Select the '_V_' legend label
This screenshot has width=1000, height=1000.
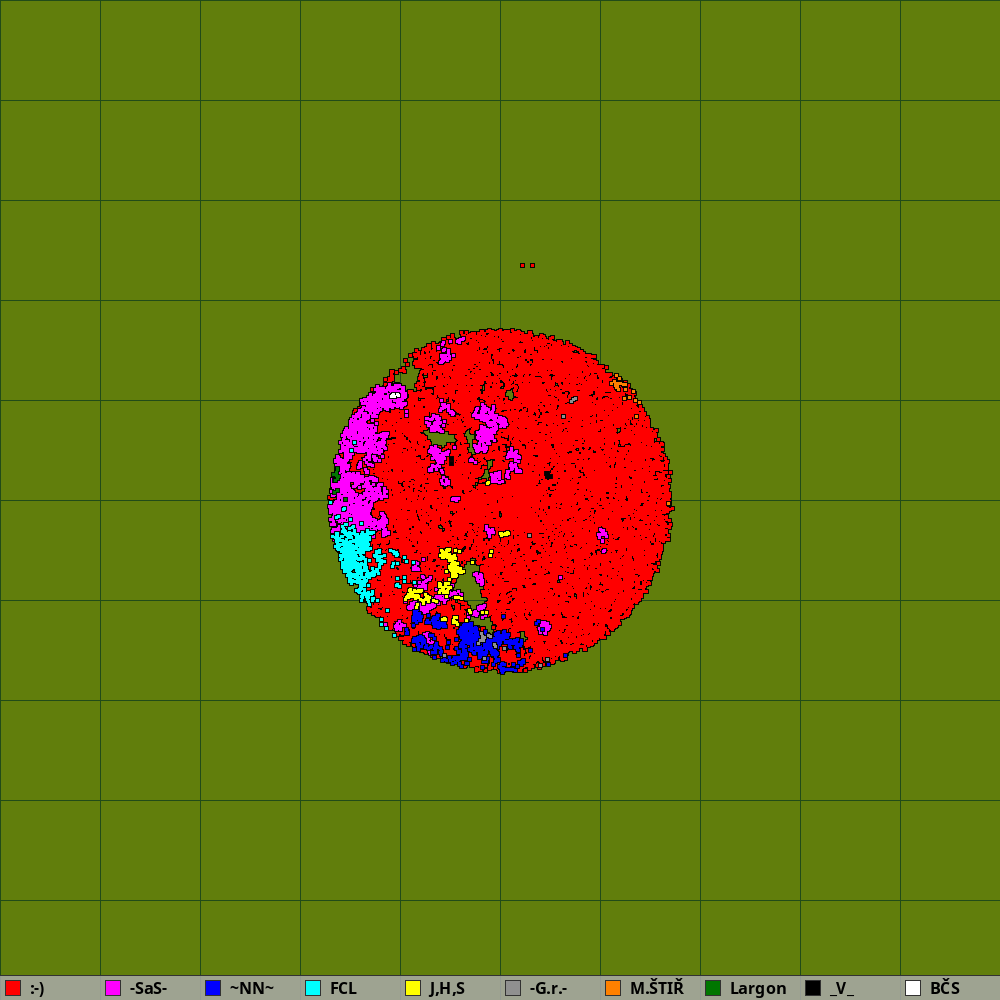(842, 989)
